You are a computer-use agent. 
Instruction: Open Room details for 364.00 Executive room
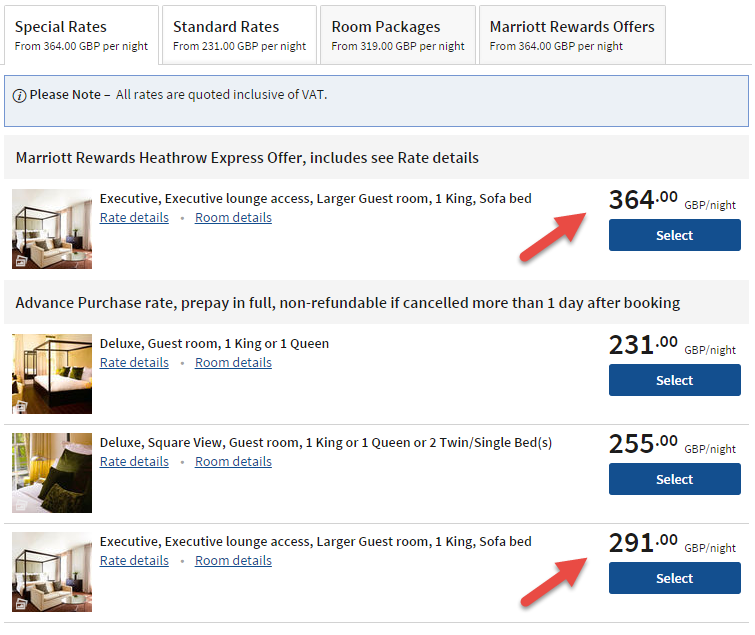[x=234, y=218]
